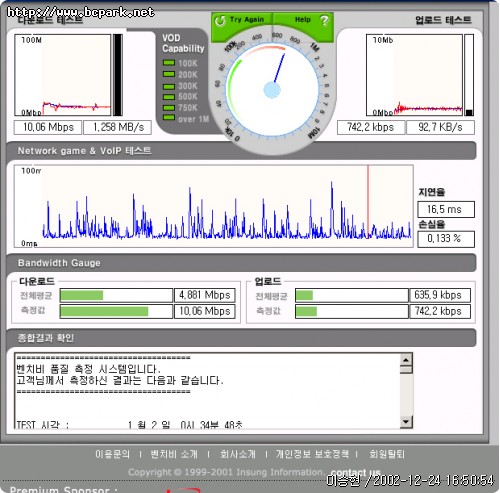
Task: Click the VOD Capability heading
Action: 183,43
